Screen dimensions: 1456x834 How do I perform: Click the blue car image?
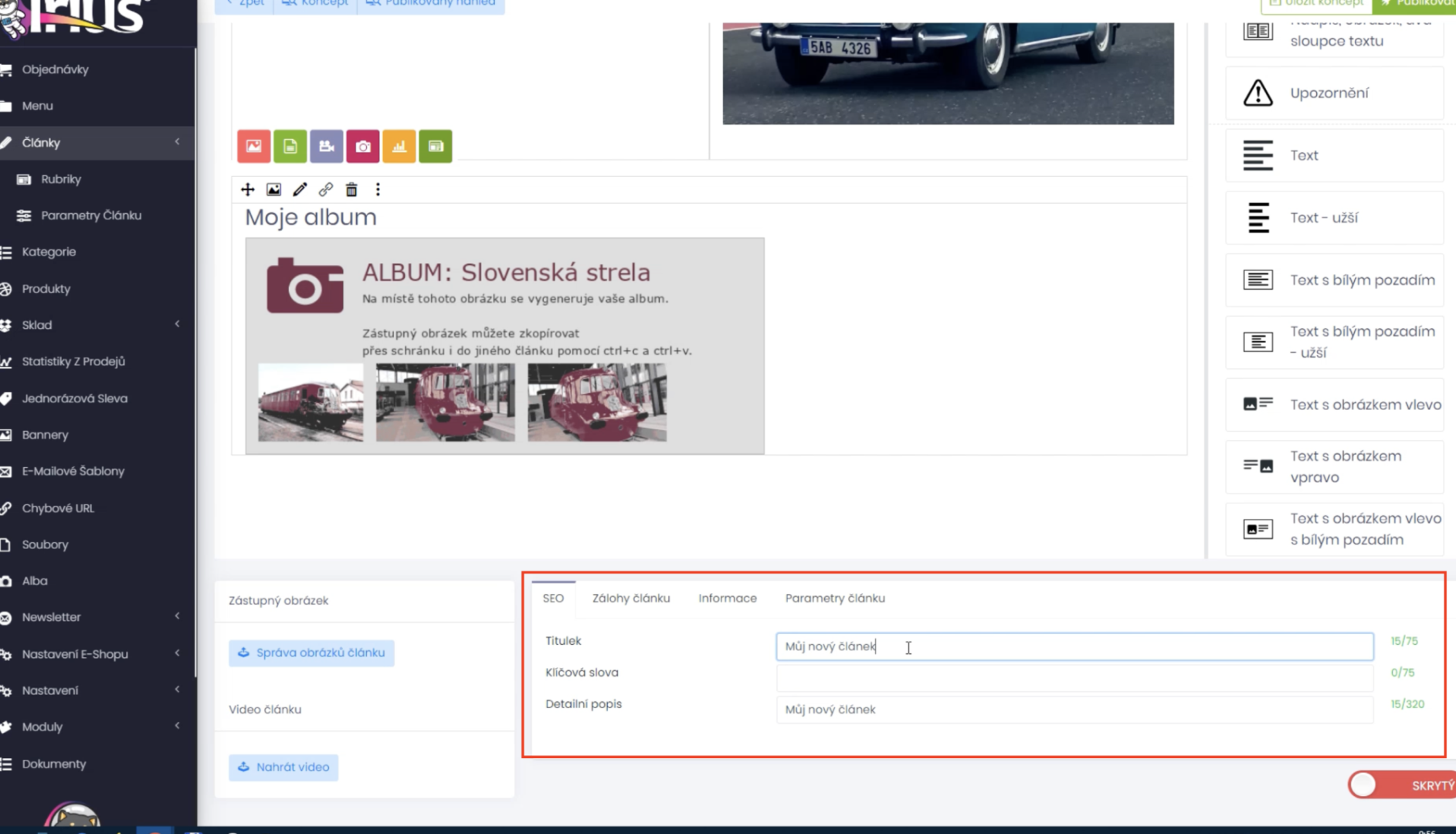(948, 73)
